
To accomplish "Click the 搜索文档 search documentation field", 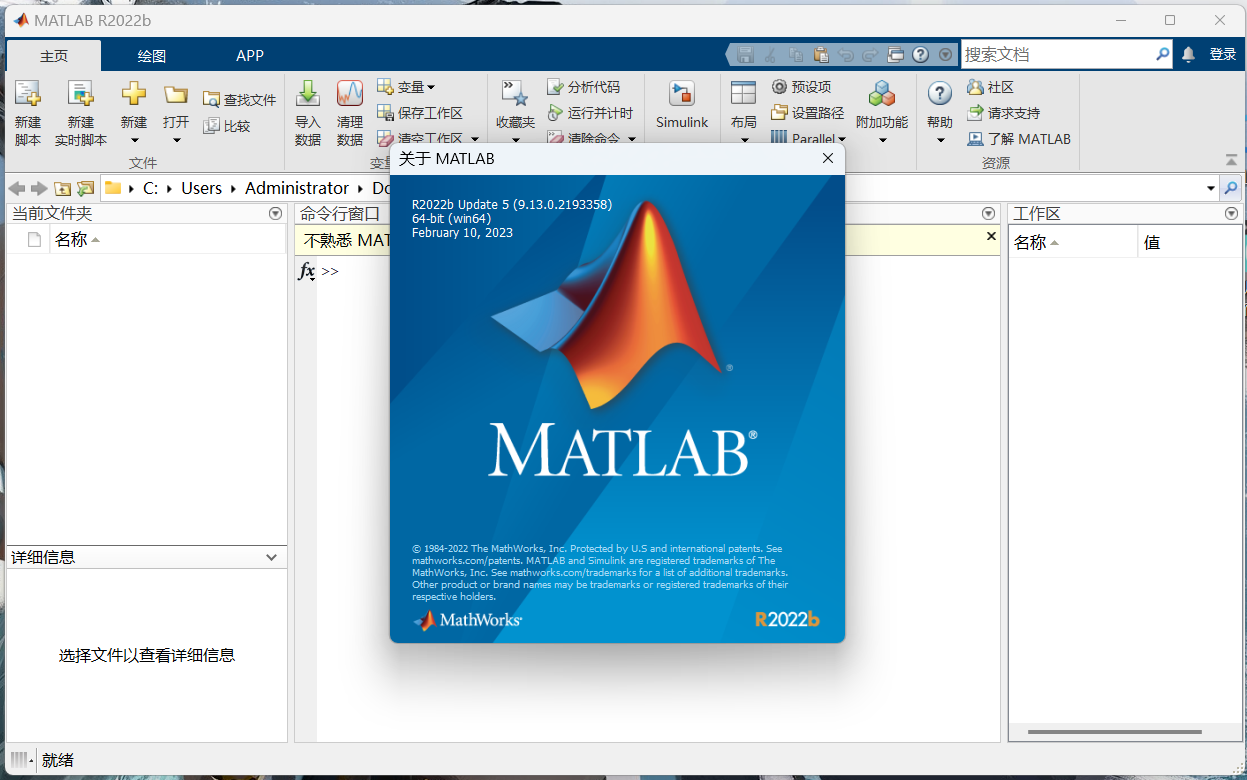I will (1056, 54).
